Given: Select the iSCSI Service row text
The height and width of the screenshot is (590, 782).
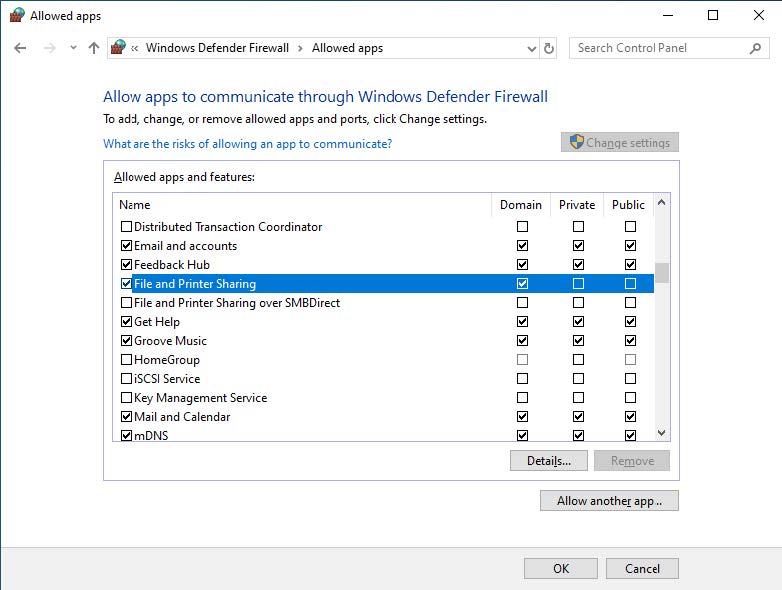Looking at the screenshot, I should click(x=167, y=379).
